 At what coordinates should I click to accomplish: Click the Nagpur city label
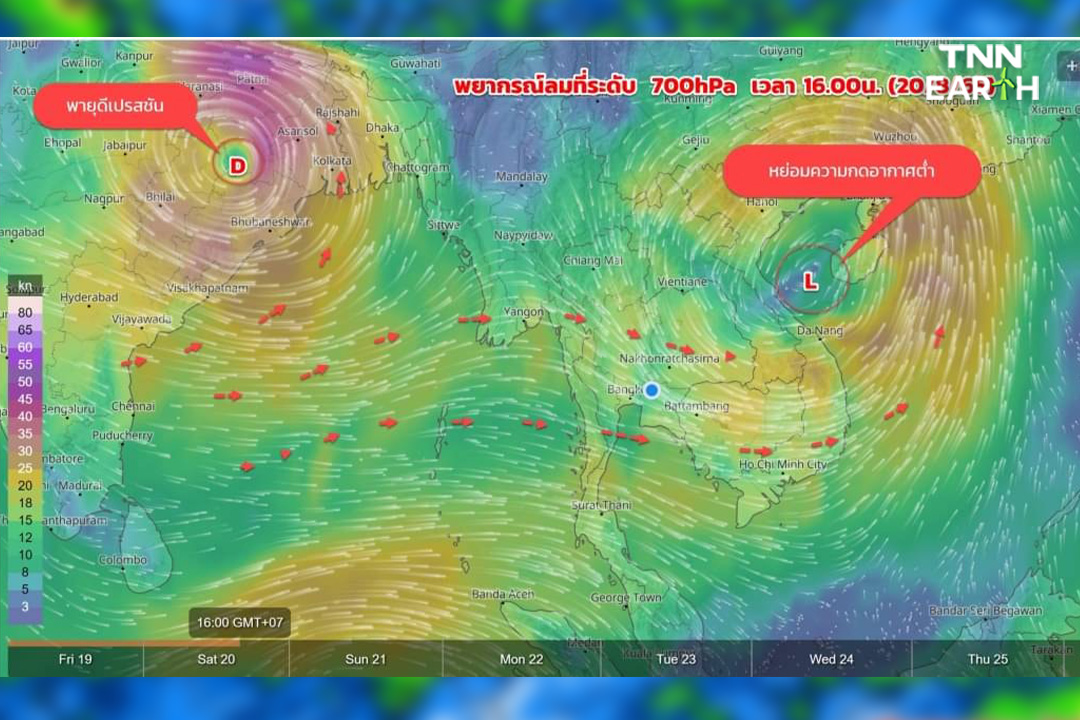point(104,198)
